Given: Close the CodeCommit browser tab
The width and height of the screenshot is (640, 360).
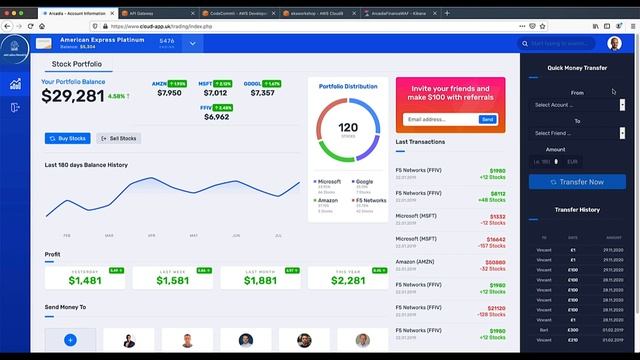Looking at the screenshot, I should pos(273,13).
